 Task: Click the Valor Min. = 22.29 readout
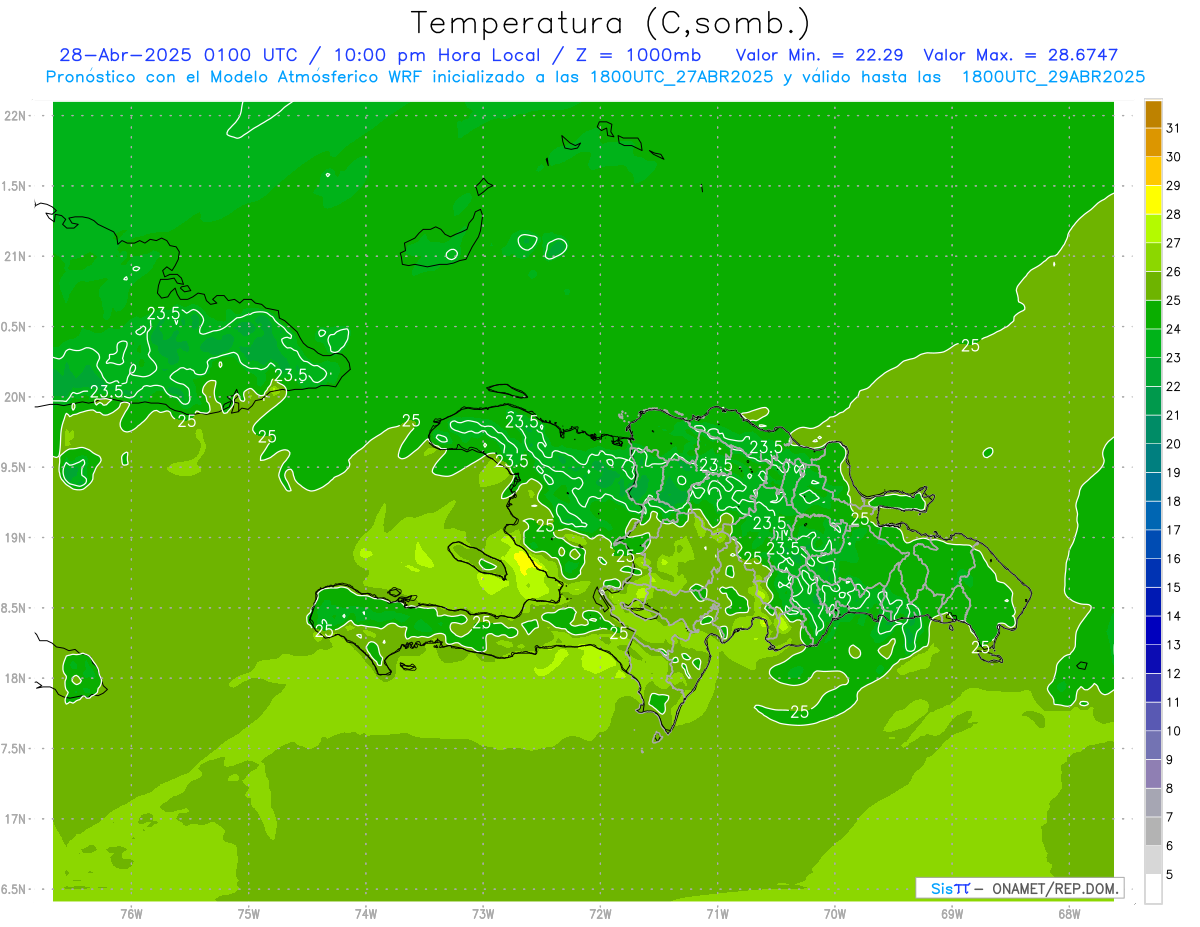pyautogui.click(x=820, y=55)
